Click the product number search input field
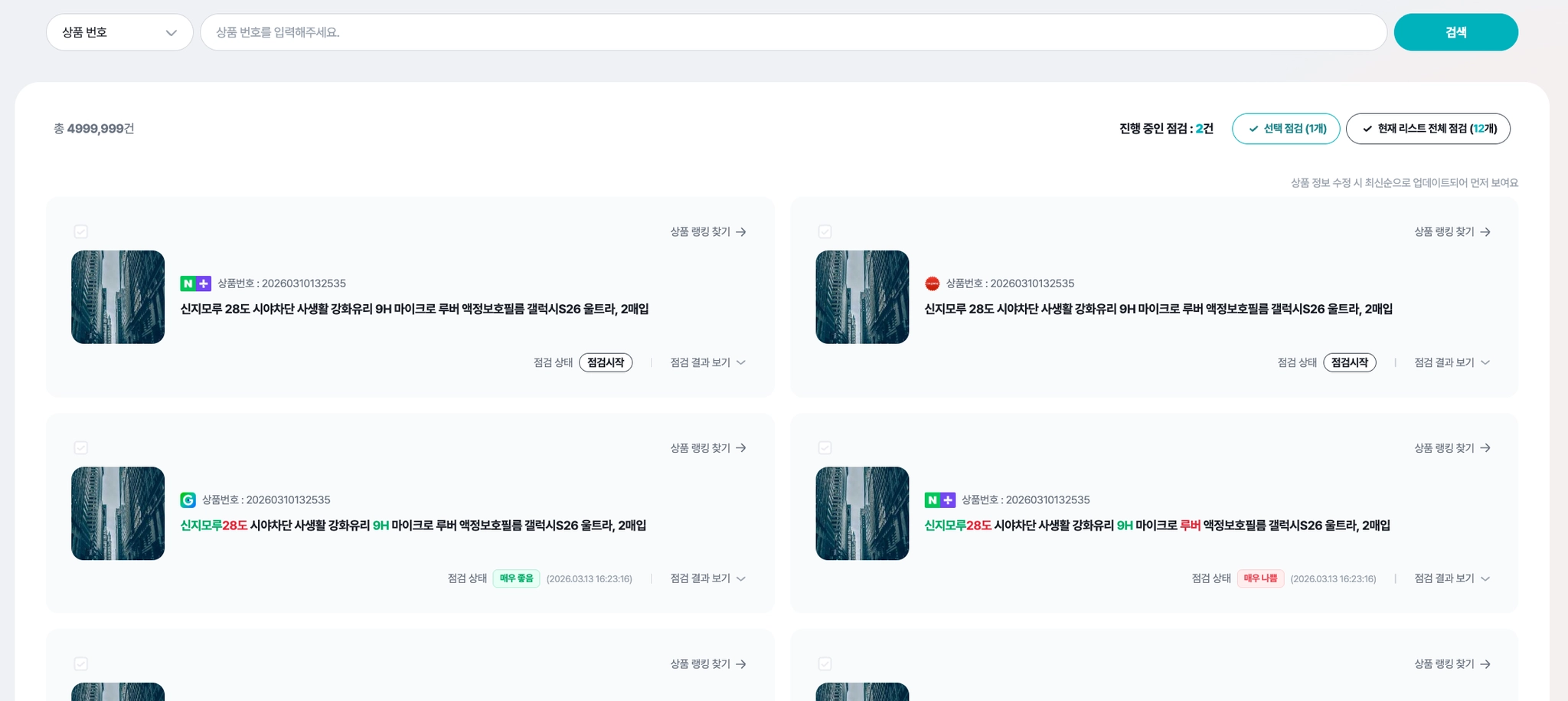Screen dimensions: 1568x701 coord(793,32)
